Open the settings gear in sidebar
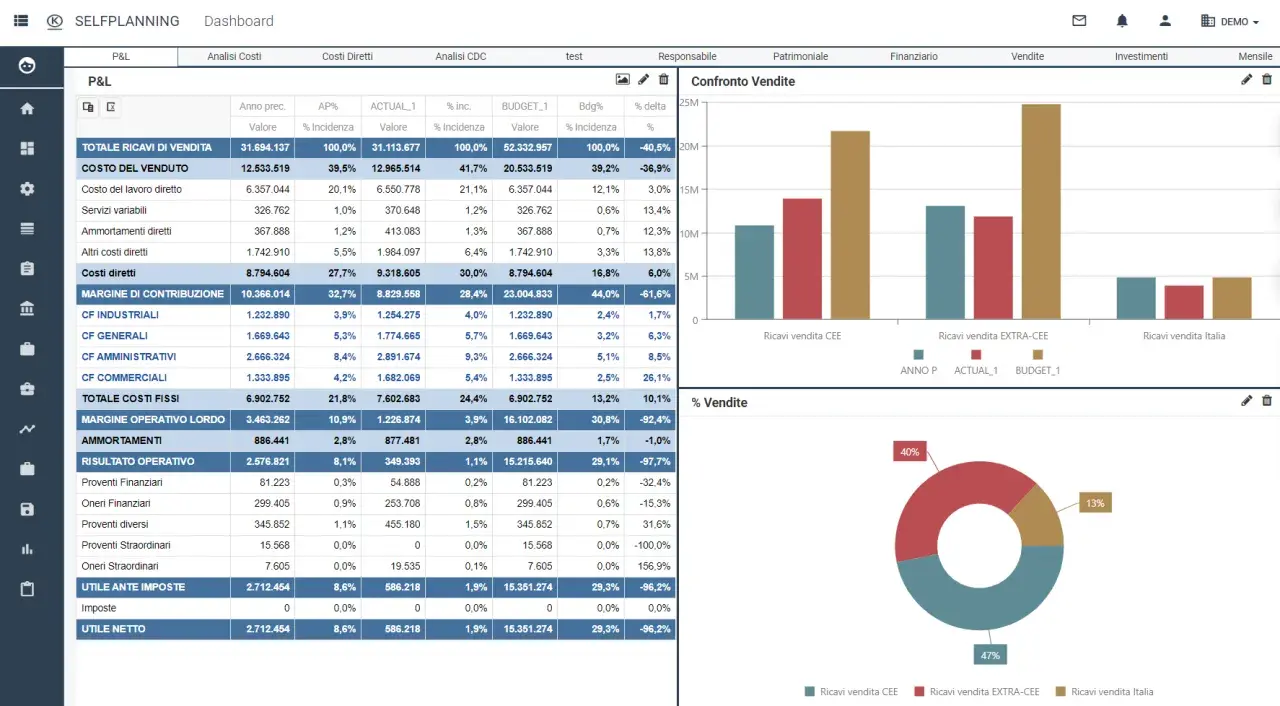The image size is (1280, 706). pos(27,188)
